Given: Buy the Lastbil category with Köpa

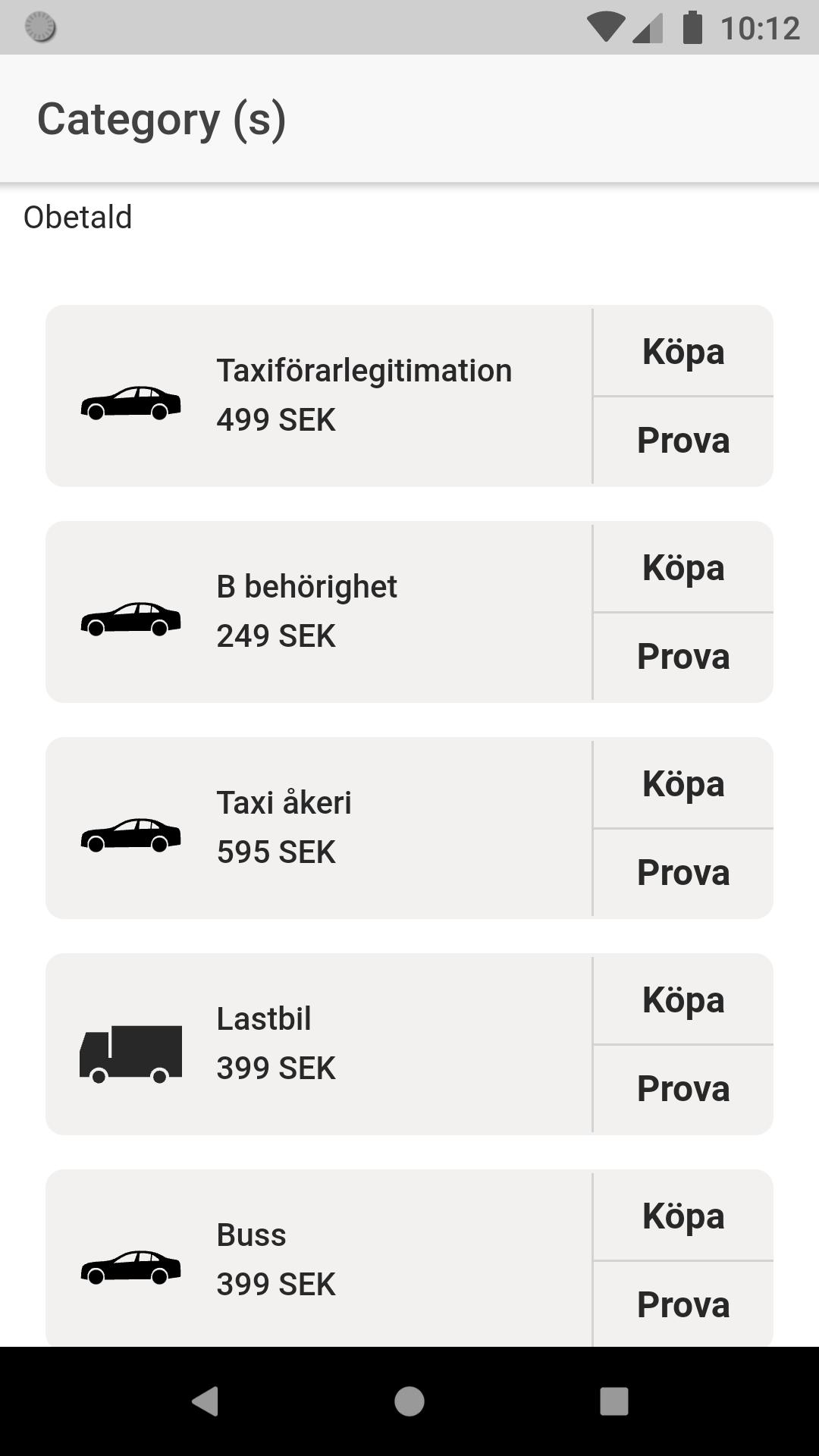Looking at the screenshot, I should [x=683, y=1000].
